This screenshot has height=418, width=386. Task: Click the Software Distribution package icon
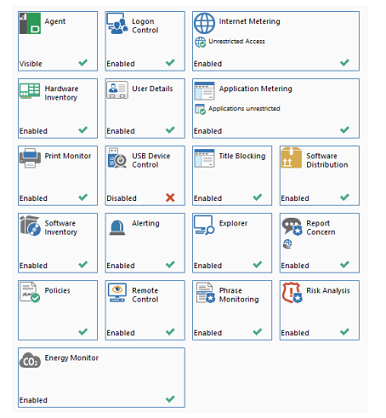pyautogui.click(x=291, y=158)
